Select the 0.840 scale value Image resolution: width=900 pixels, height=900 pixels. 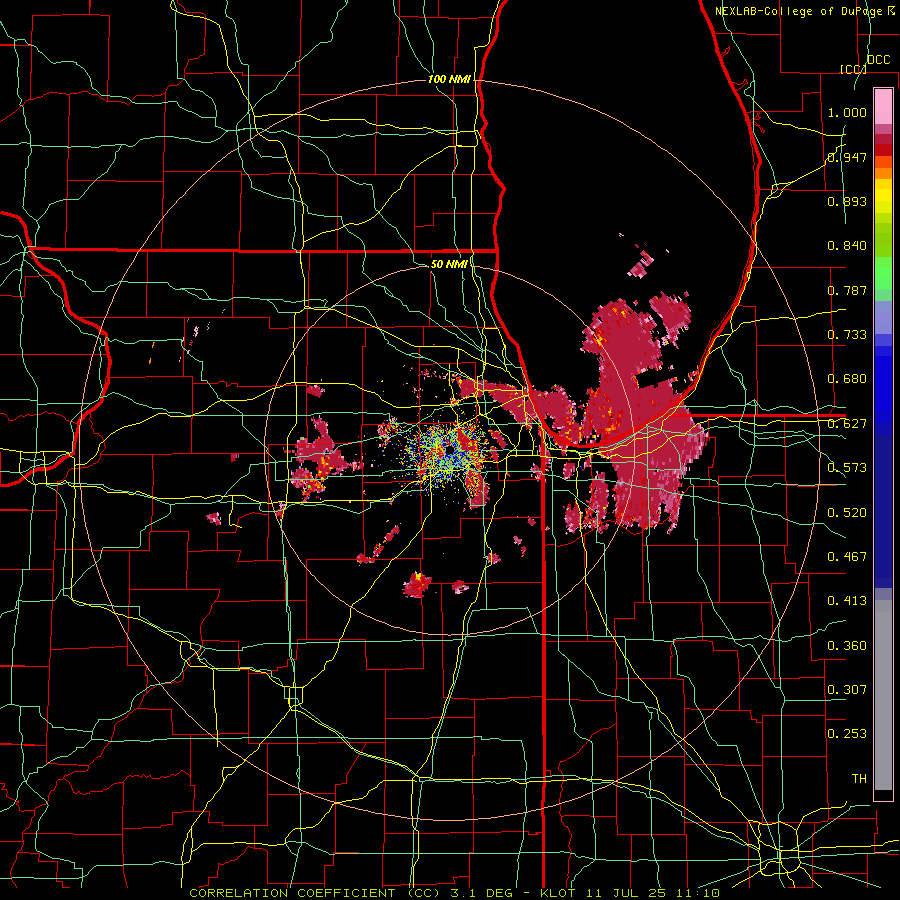pos(847,246)
